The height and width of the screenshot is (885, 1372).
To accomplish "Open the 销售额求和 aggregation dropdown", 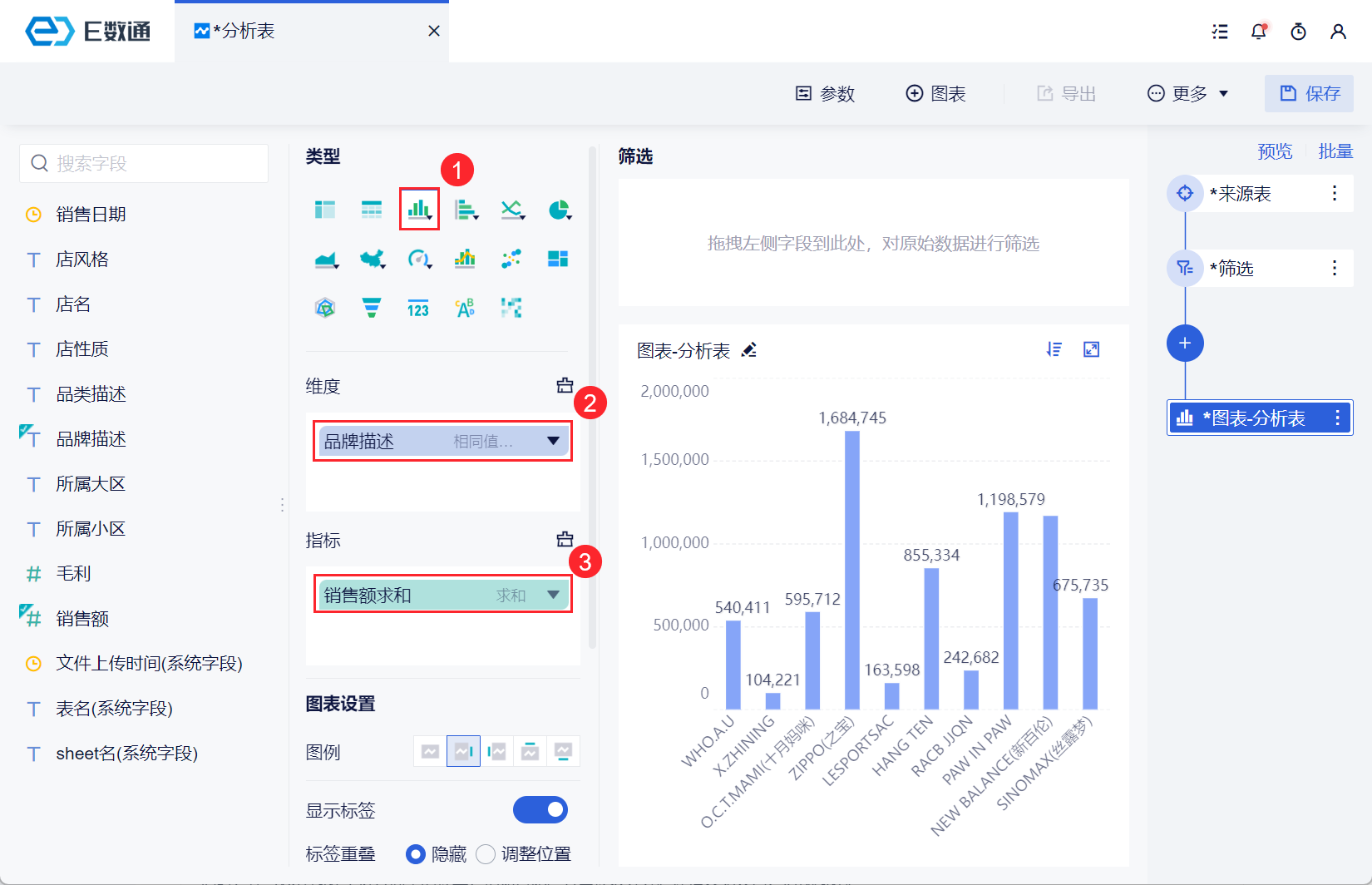I will click(x=553, y=595).
